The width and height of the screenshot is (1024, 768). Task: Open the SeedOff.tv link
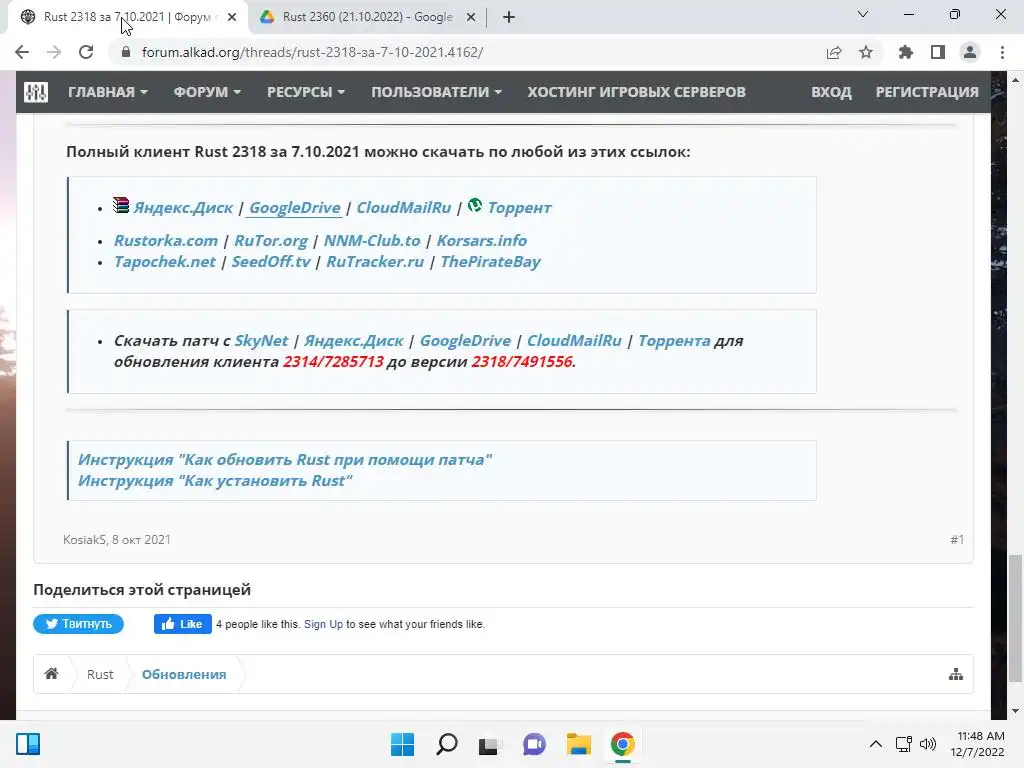click(271, 261)
